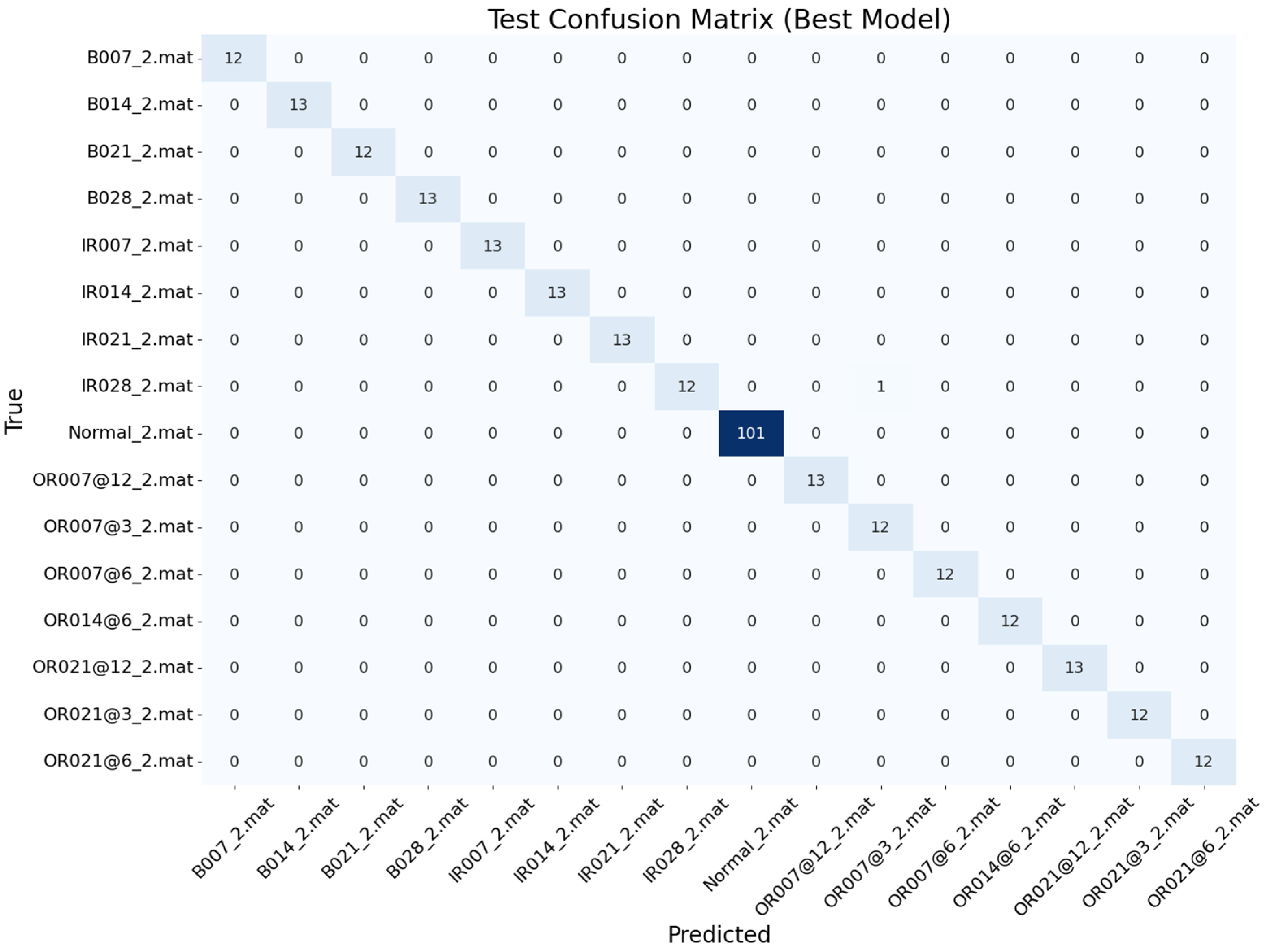
Task: Click the misclassified cell showing value 1
Action: pyautogui.click(x=881, y=386)
